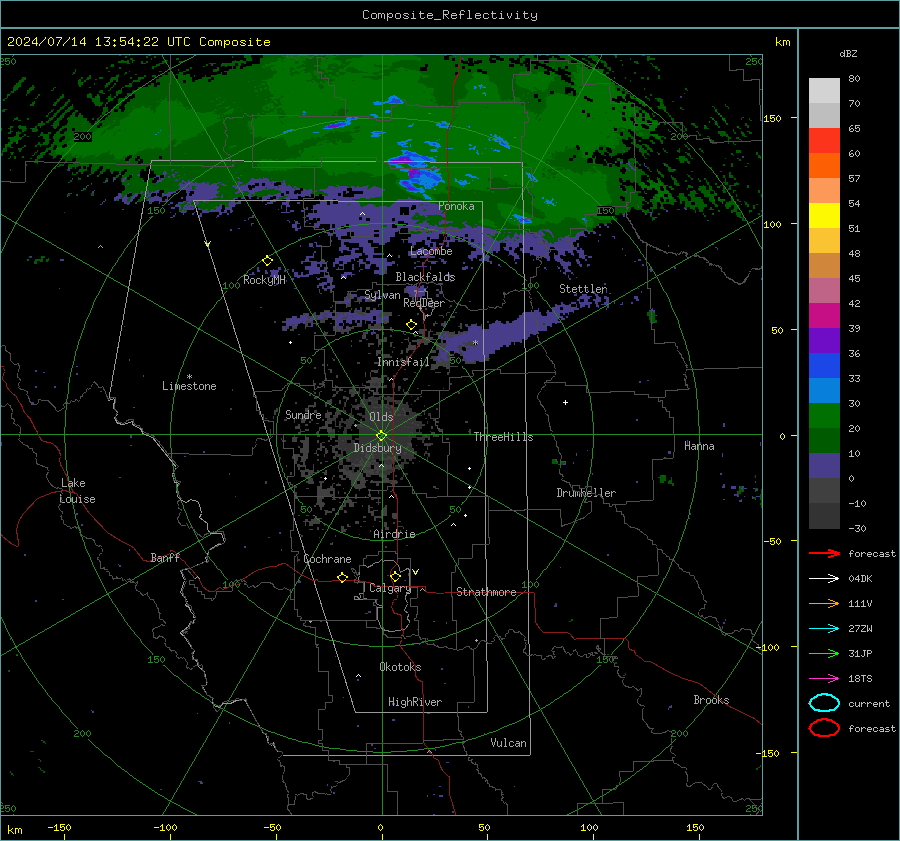Click the magenta 18TS arrow legend icon
The height and width of the screenshot is (841, 900).
(x=824, y=678)
